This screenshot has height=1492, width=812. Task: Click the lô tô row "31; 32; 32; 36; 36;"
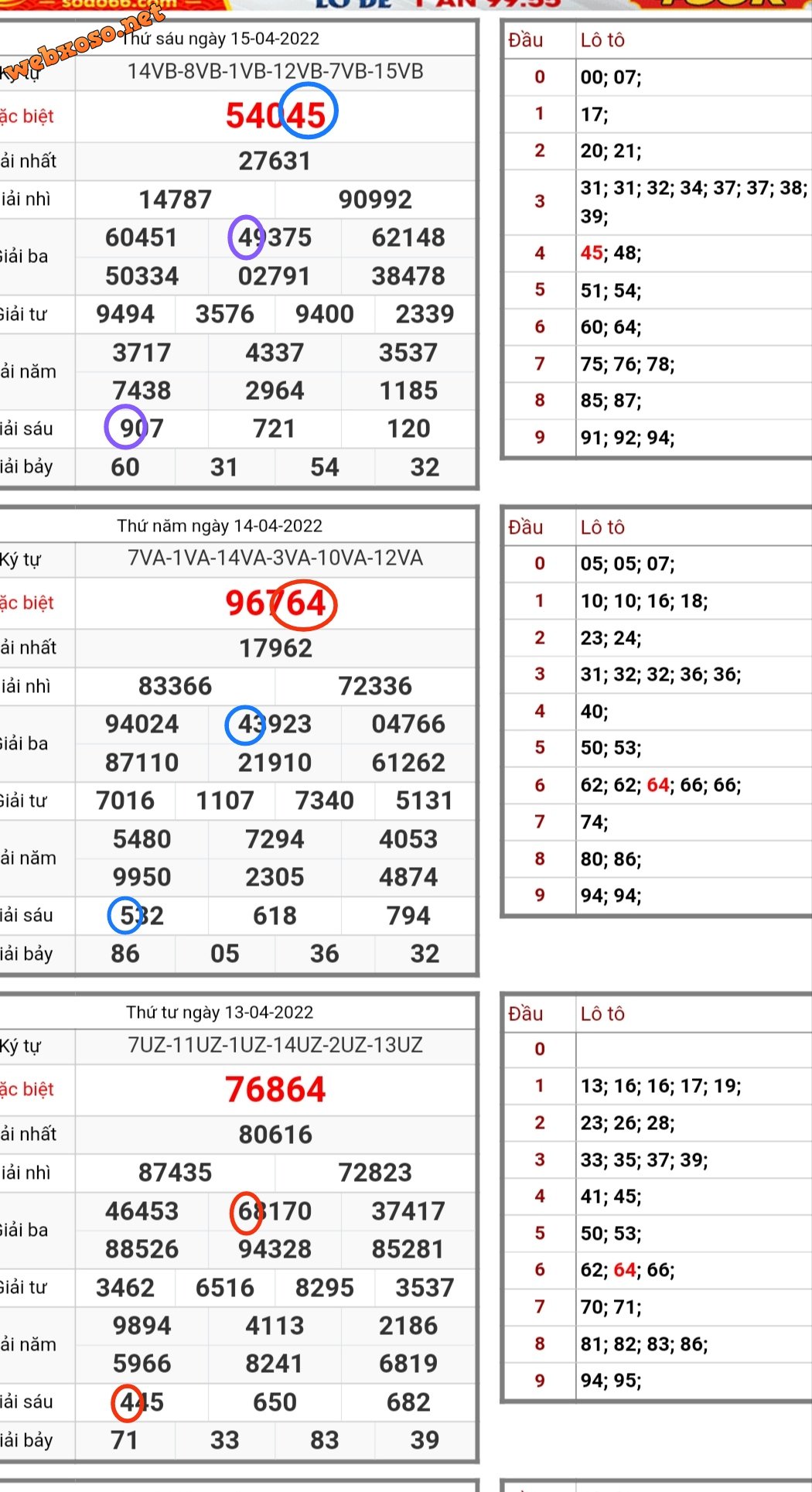[x=661, y=674]
